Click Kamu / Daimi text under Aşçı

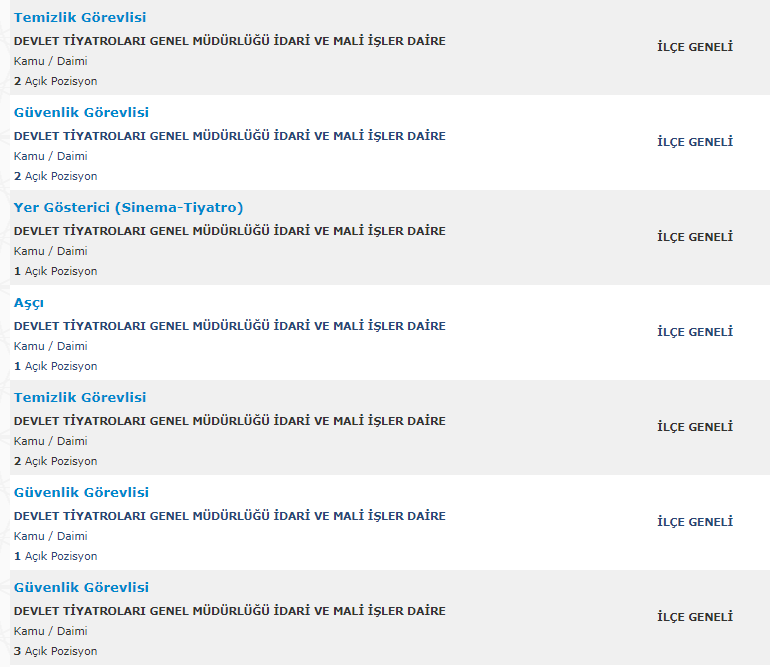pyautogui.click(x=51, y=346)
